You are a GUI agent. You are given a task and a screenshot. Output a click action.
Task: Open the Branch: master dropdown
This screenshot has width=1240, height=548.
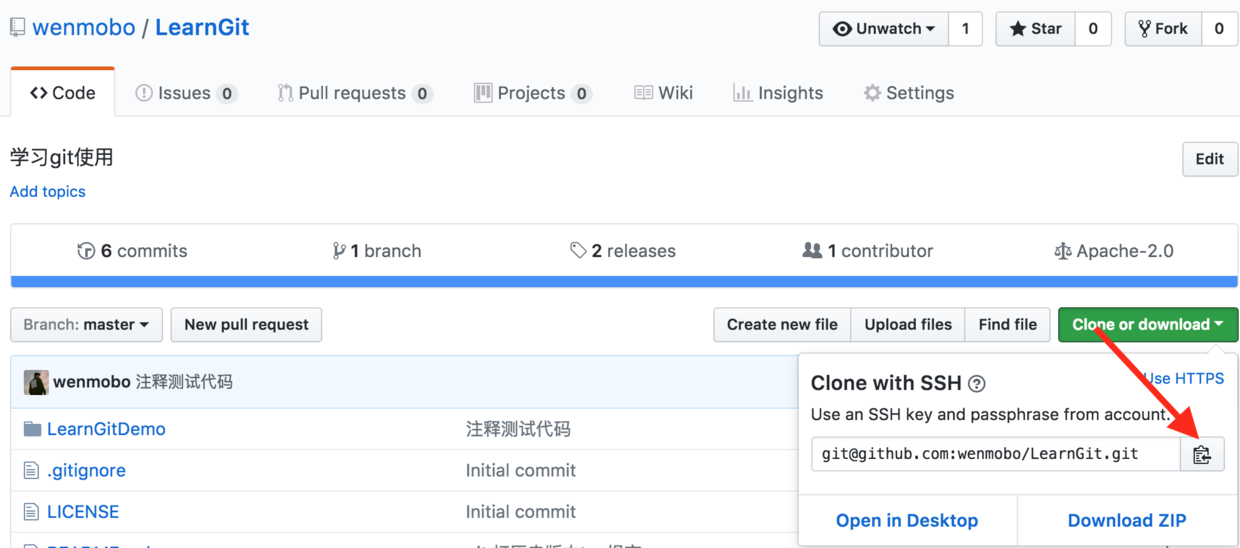coord(86,324)
